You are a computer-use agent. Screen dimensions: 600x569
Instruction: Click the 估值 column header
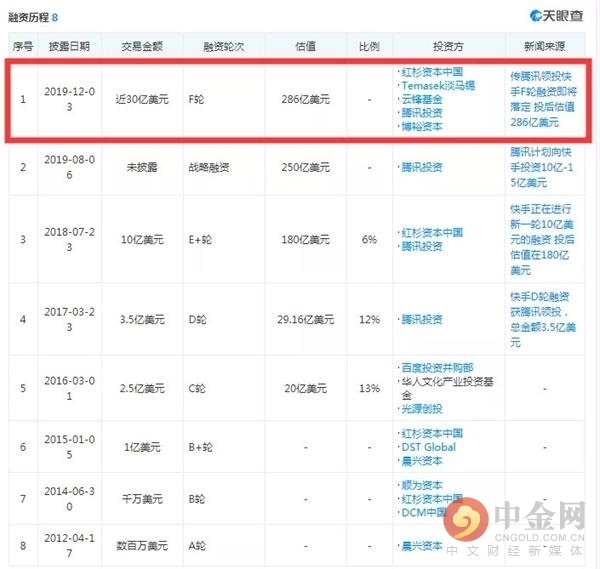[x=305, y=46]
